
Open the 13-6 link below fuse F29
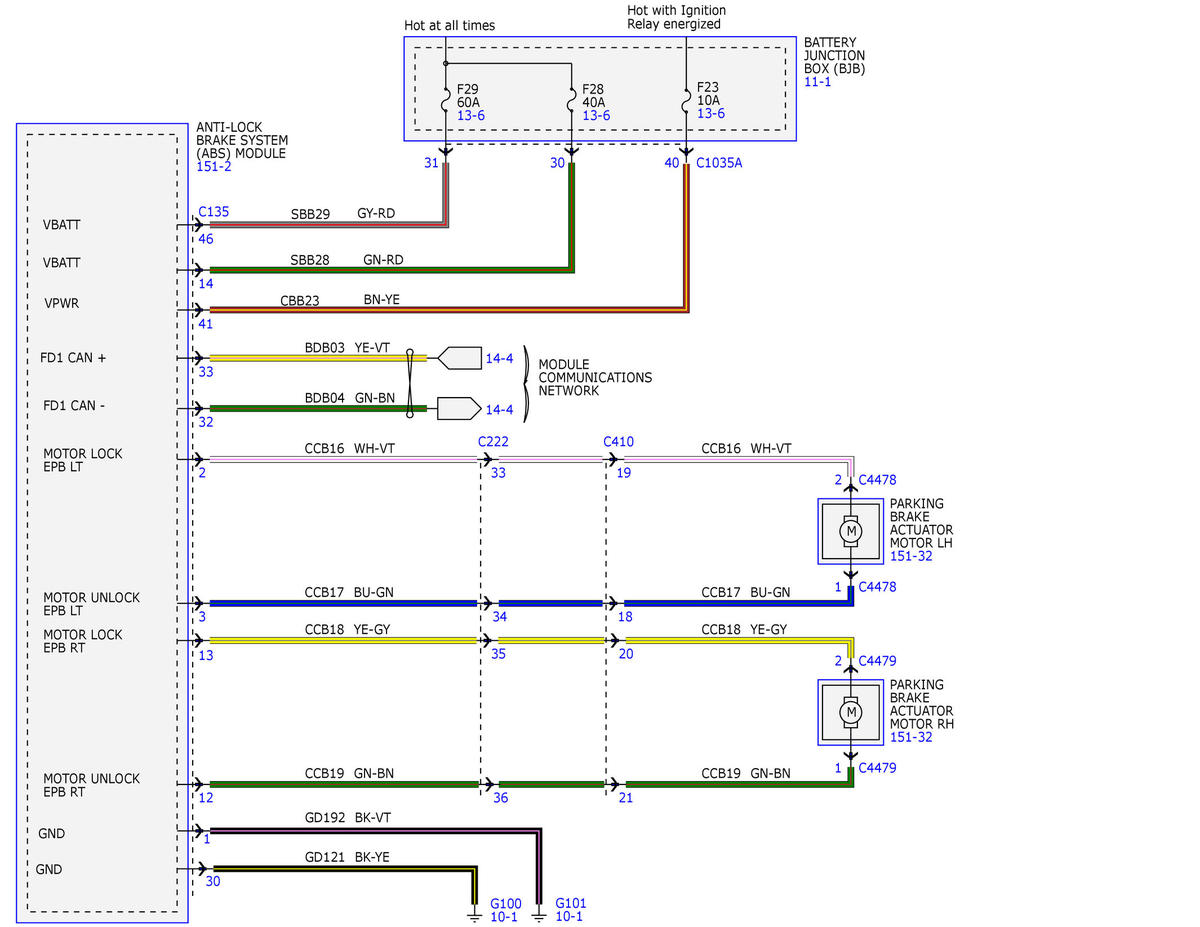[x=471, y=116]
